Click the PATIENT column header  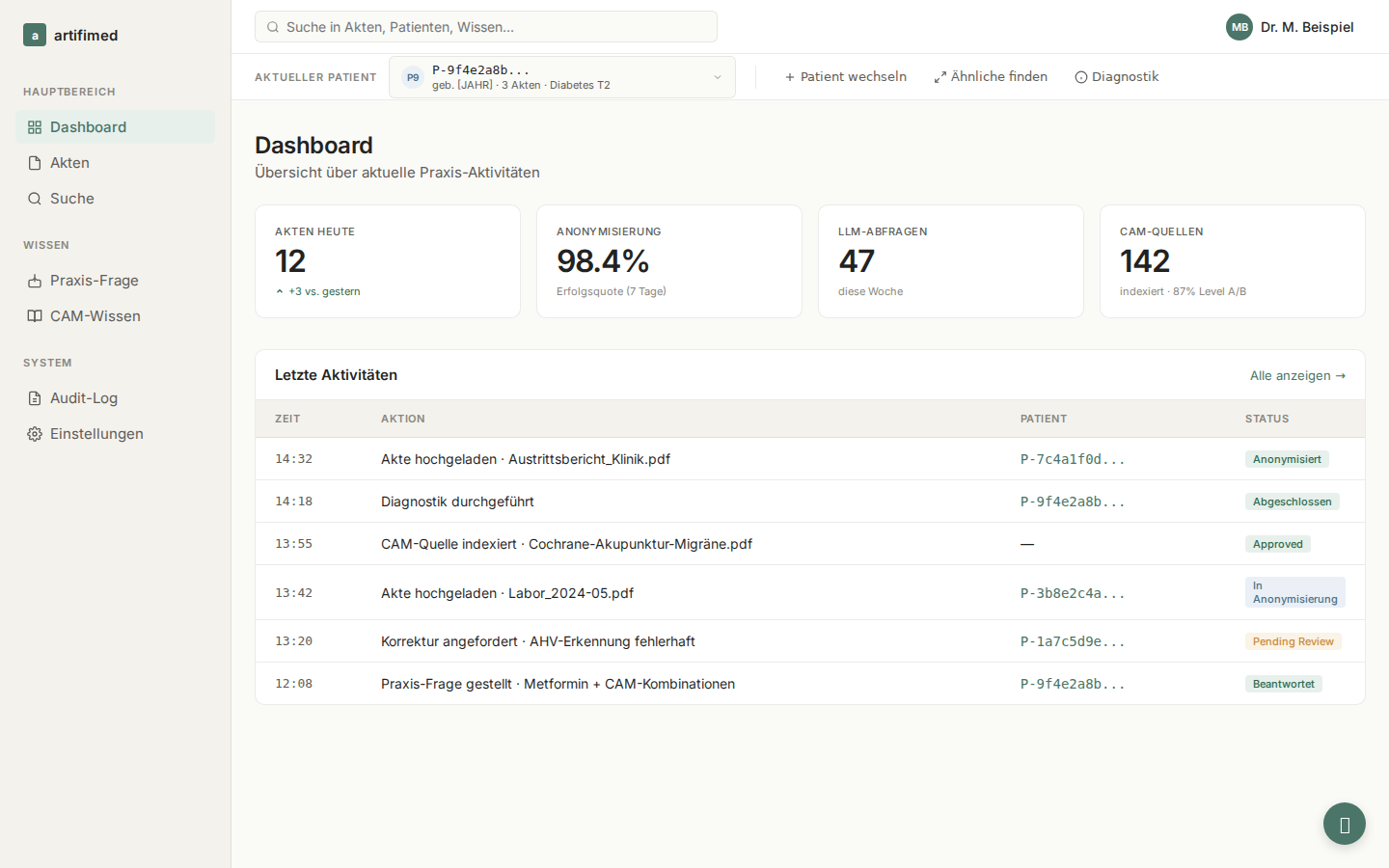pyautogui.click(x=1044, y=419)
